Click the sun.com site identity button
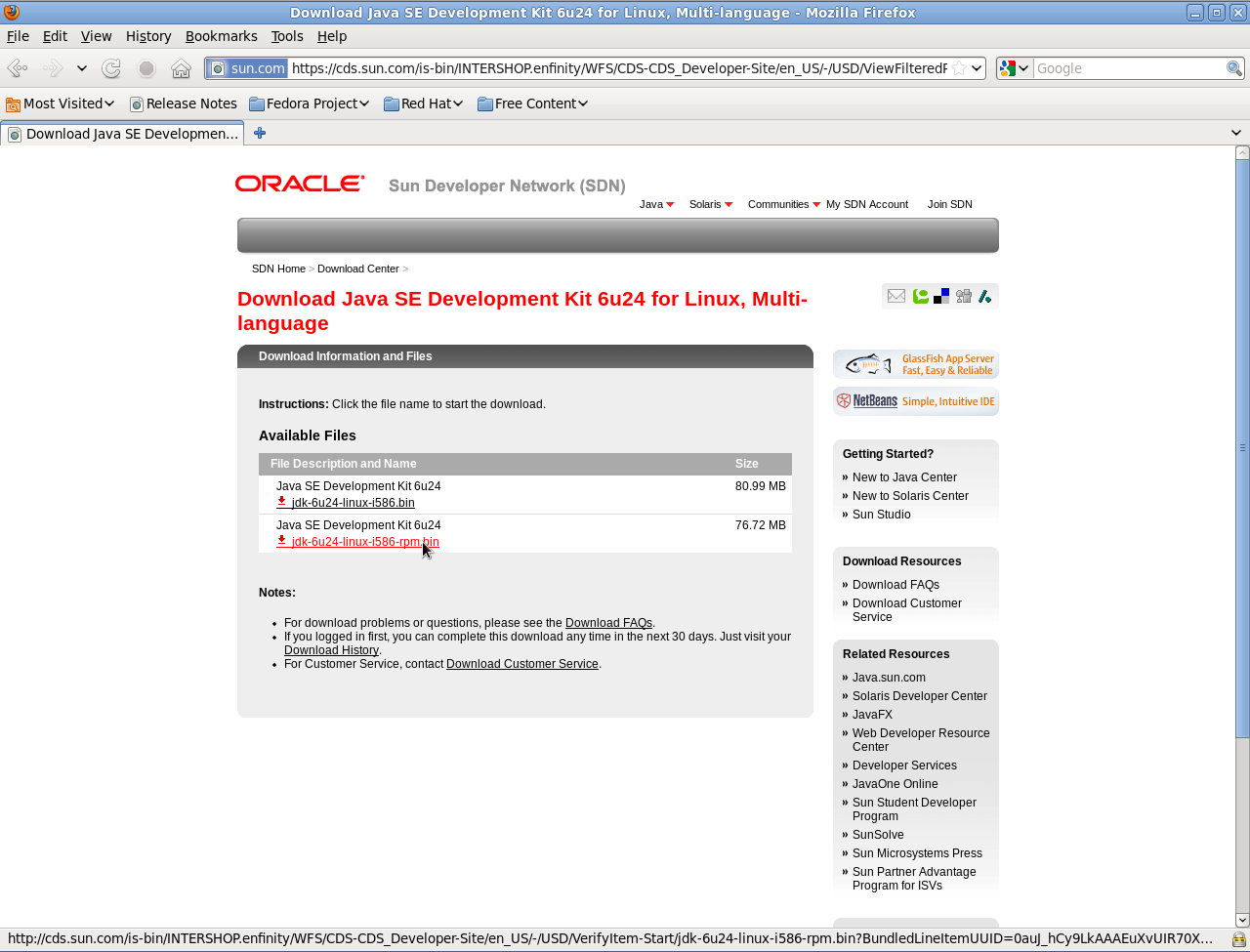Viewport: 1250px width, 952px height. click(x=247, y=68)
